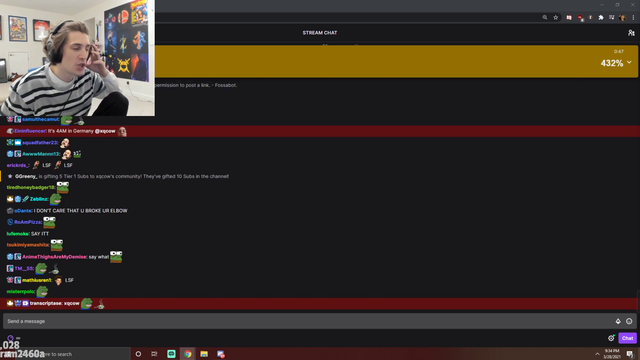Switch to Chrome on the taskbar
The image size is (640, 360).
[x=188, y=354]
